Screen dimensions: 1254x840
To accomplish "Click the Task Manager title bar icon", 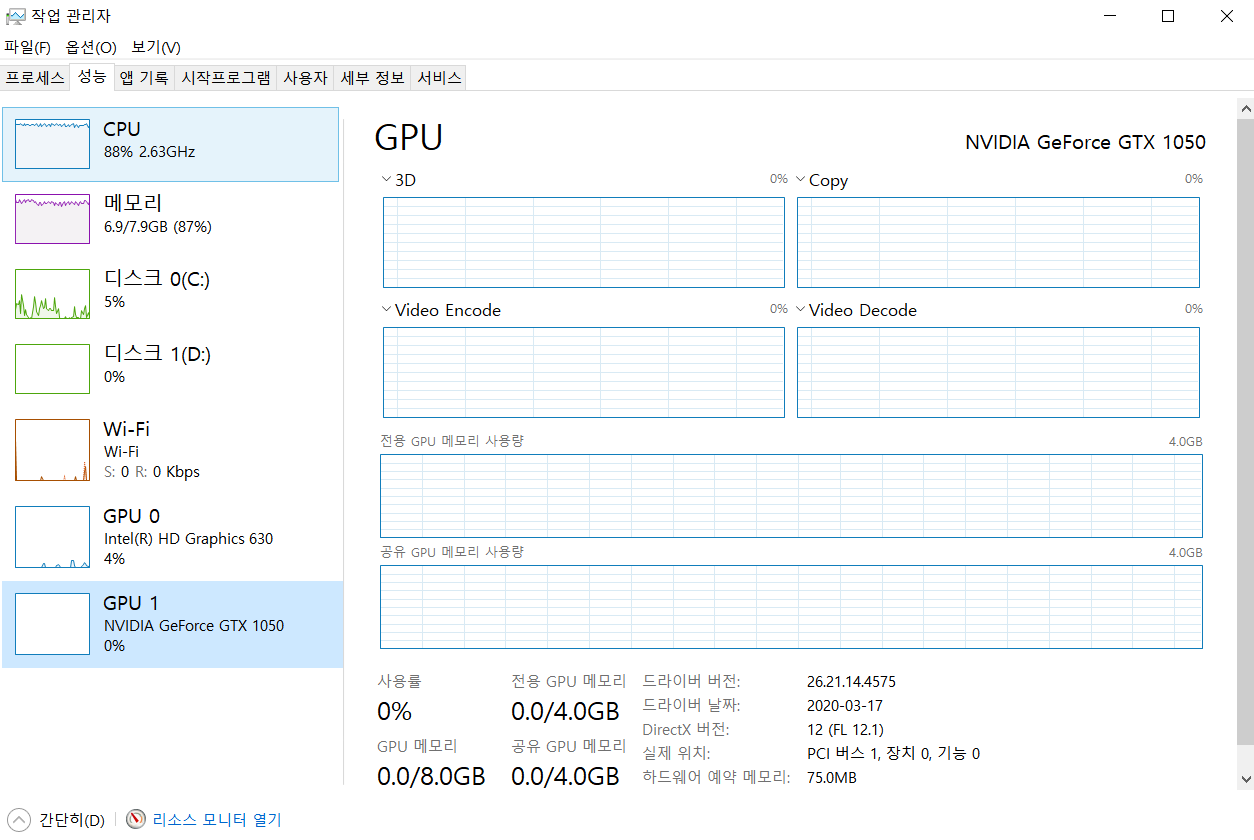I will 16,16.
